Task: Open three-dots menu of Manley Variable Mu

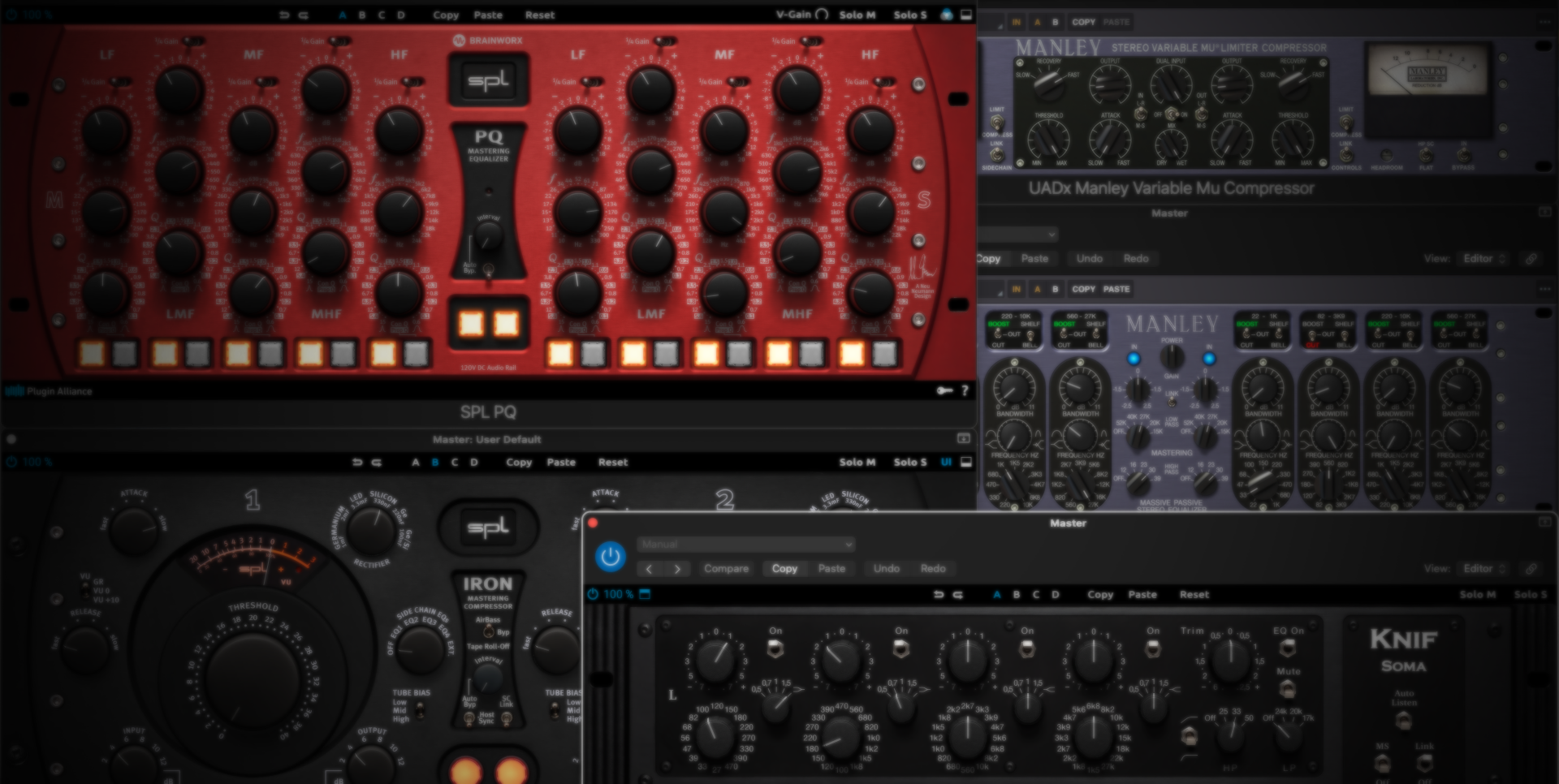Action: pyautogui.click(x=1544, y=22)
